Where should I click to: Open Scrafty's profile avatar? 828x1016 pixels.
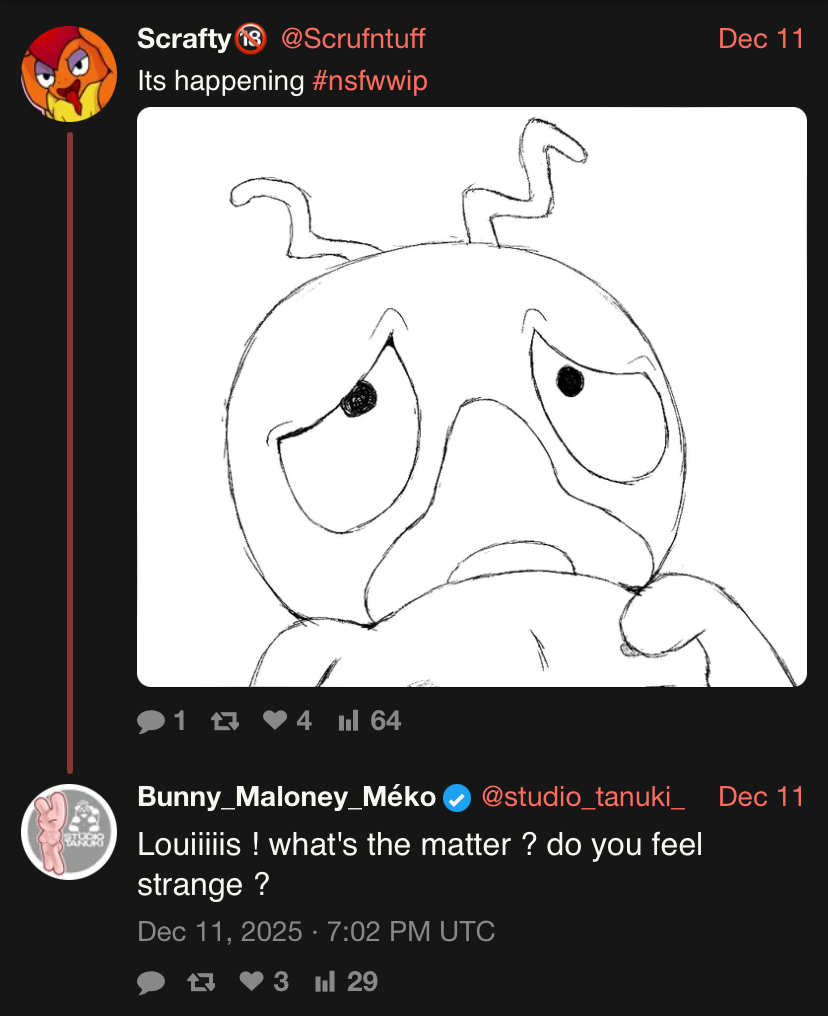(x=69, y=73)
